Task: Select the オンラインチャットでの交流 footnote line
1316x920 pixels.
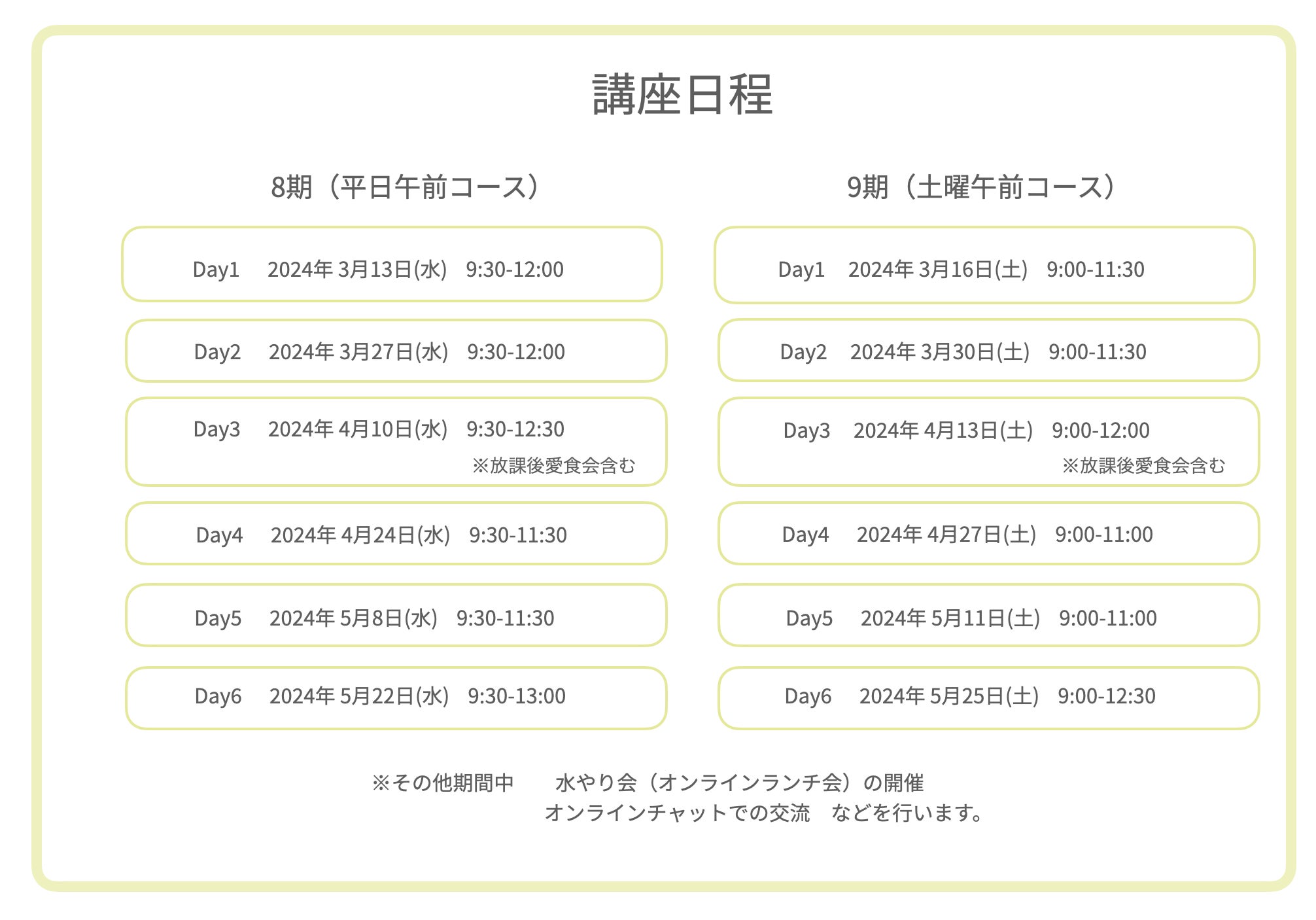Action: (677, 813)
